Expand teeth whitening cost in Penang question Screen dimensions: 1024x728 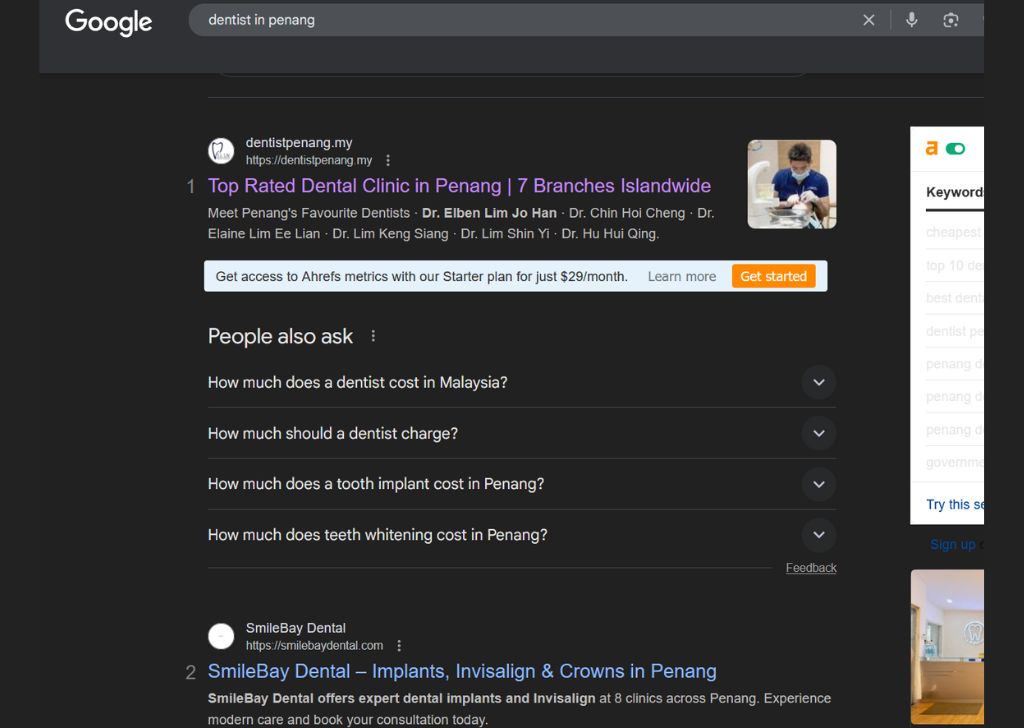tap(522, 535)
